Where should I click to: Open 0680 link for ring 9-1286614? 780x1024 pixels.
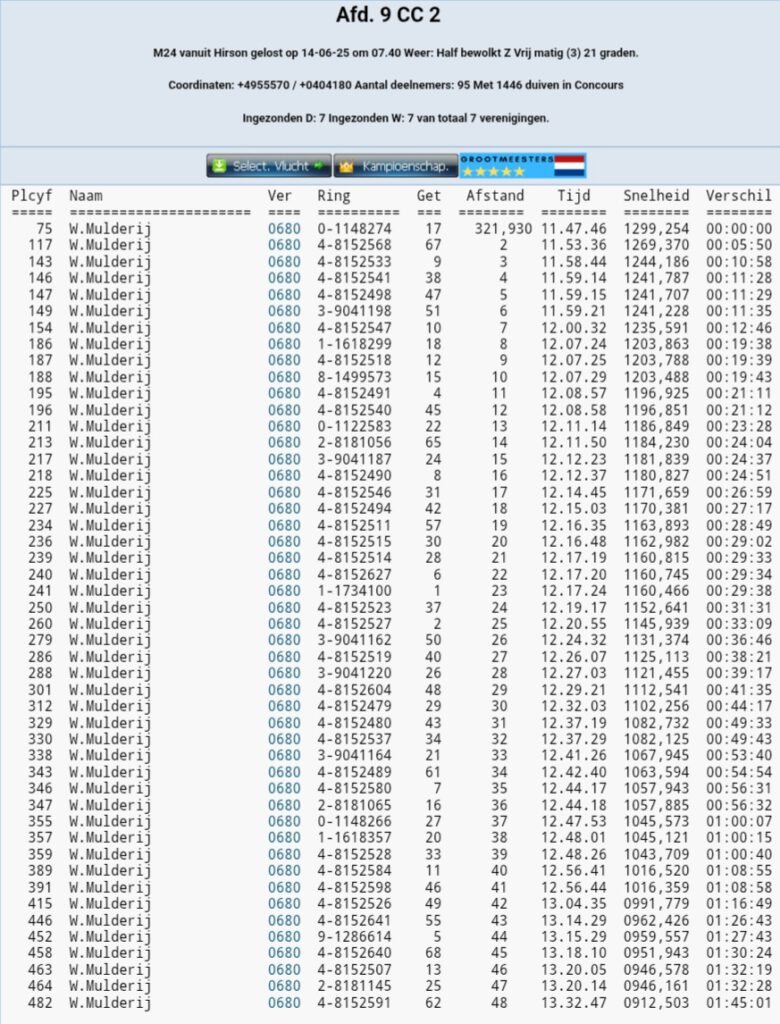284,937
